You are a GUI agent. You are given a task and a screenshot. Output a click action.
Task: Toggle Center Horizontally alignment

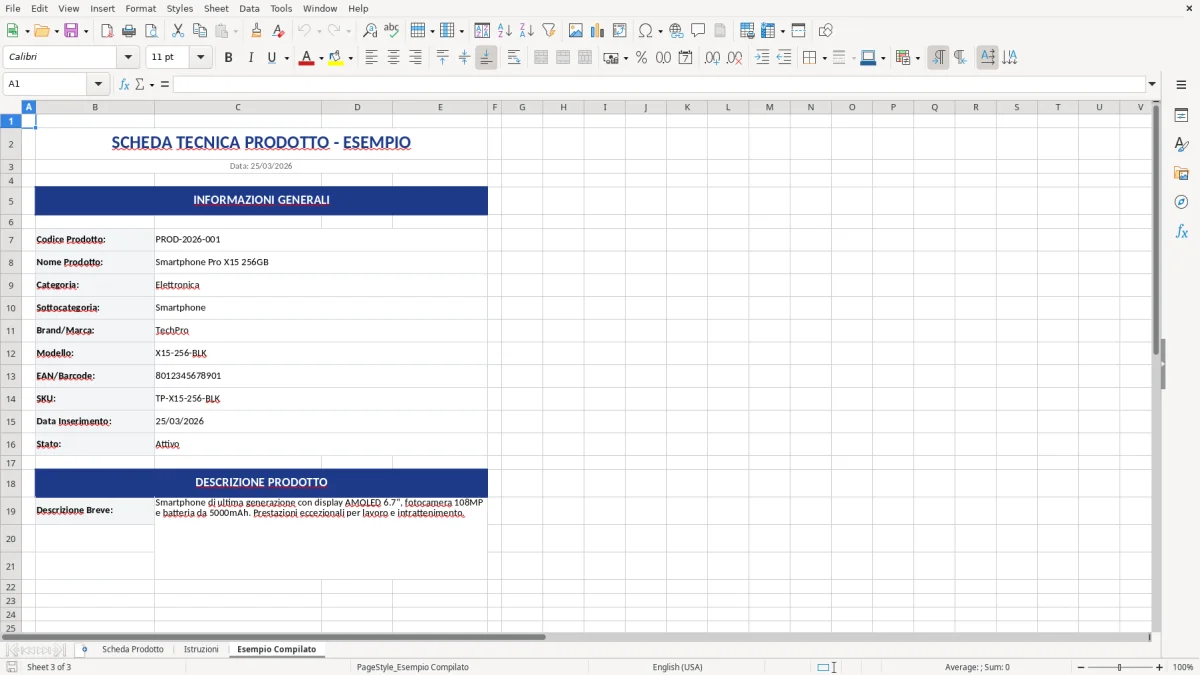point(393,58)
